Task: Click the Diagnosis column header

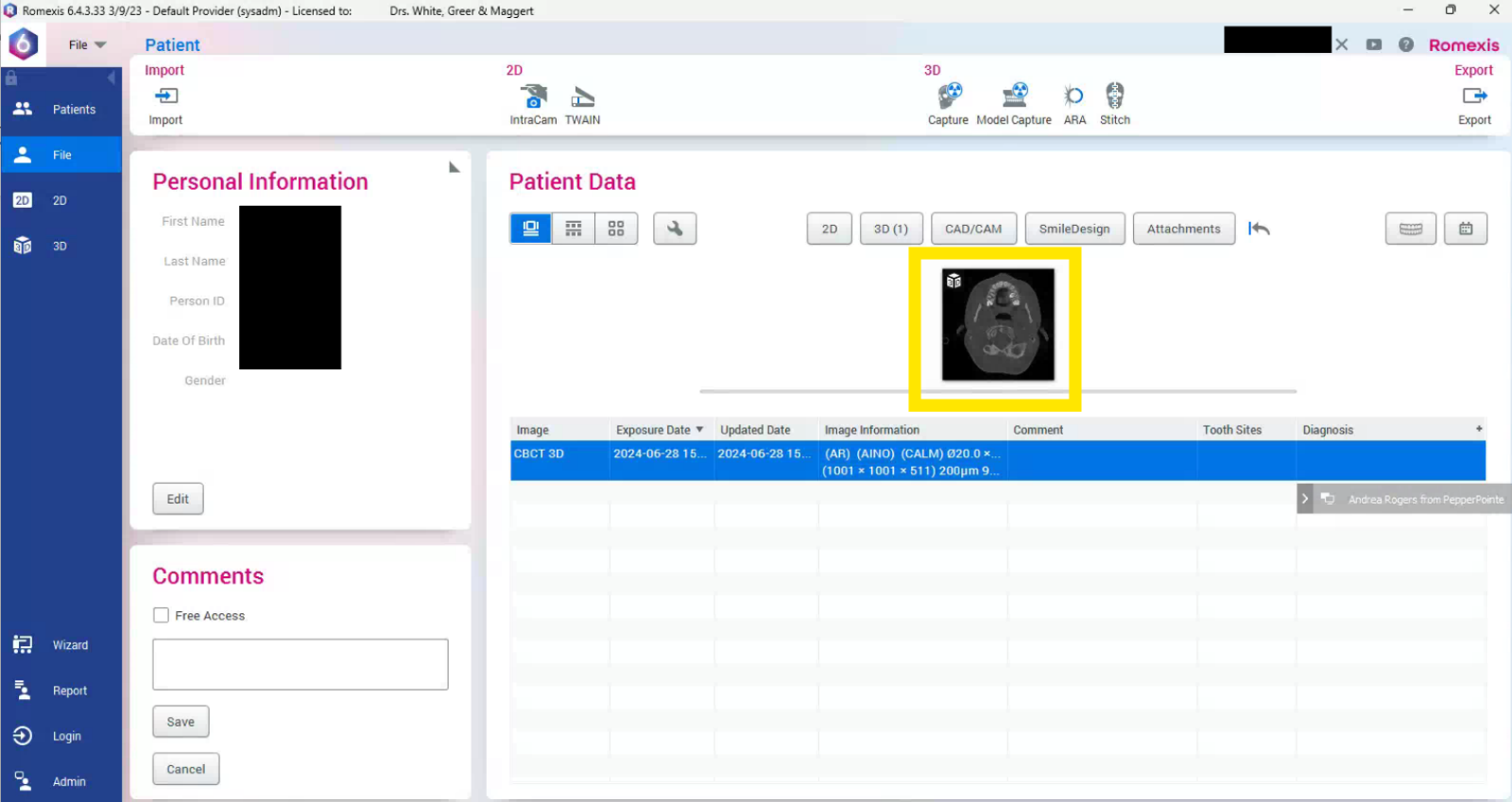Action: (x=1384, y=430)
